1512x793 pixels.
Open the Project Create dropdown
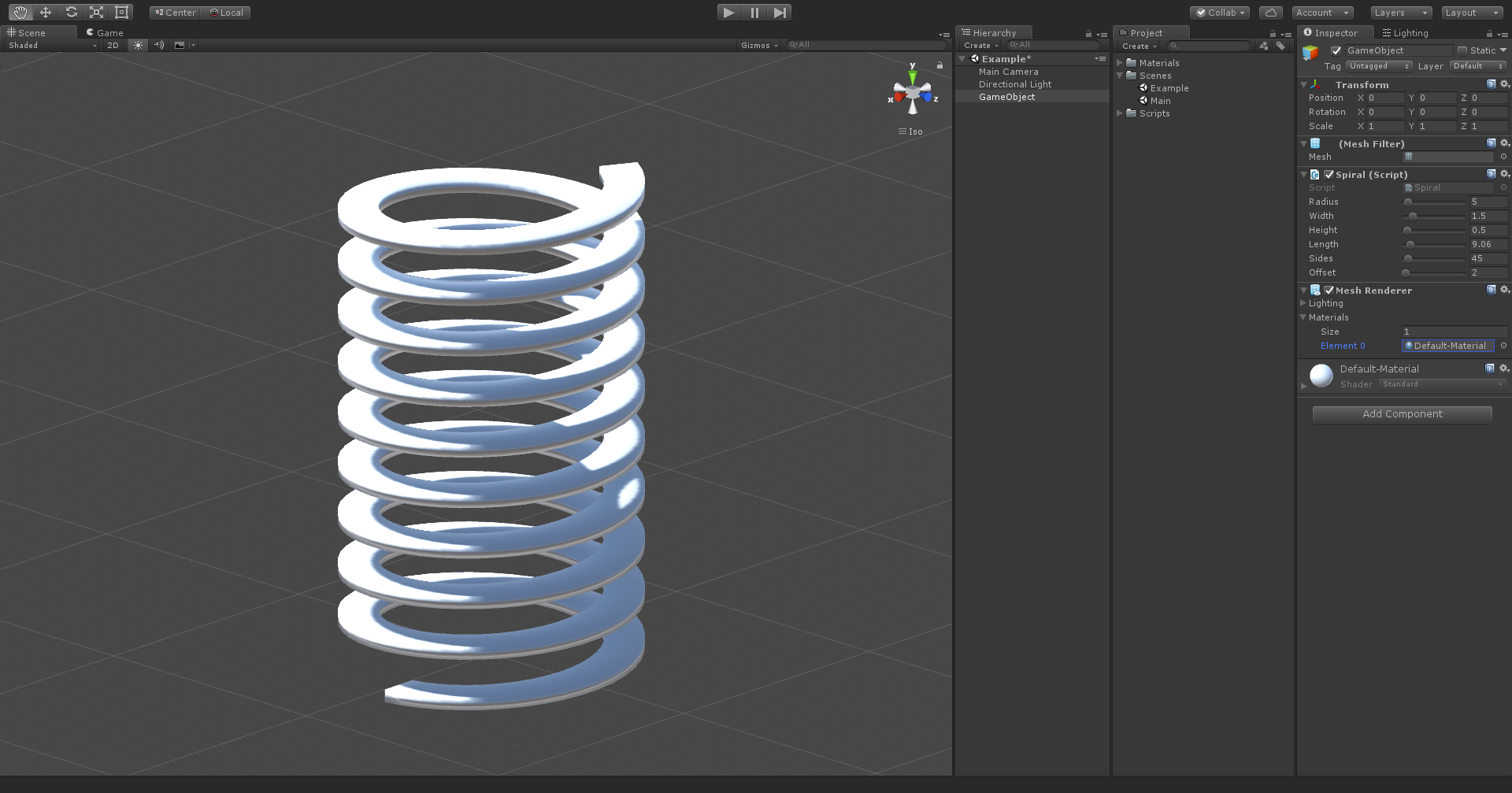(x=1139, y=46)
